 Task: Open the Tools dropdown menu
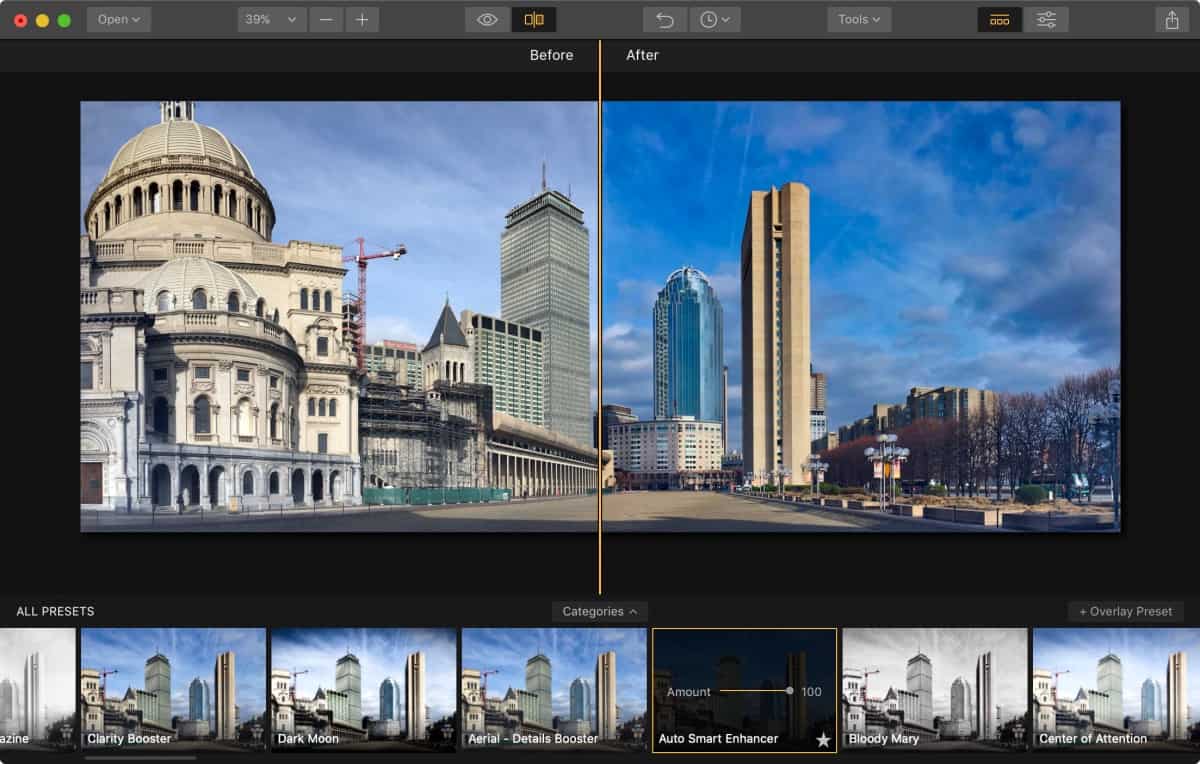pyautogui.click(x=859, y=19)
